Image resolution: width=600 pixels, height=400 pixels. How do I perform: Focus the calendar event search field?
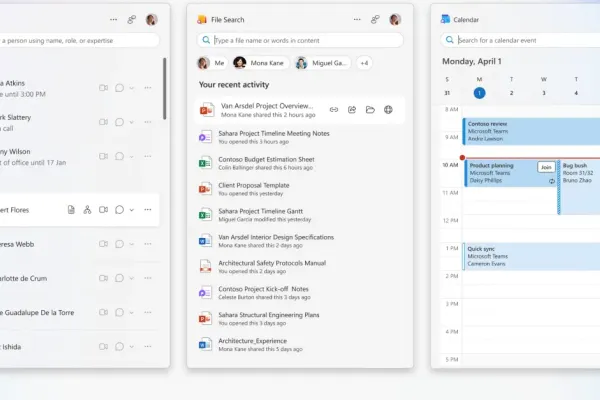[520, 40]
